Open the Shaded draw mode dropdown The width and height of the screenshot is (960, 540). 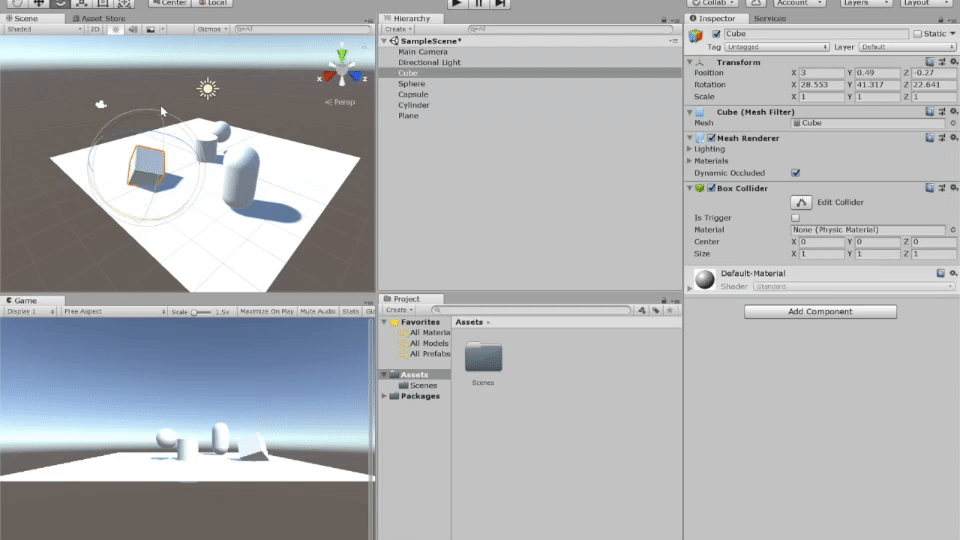[x=43, y=29]
